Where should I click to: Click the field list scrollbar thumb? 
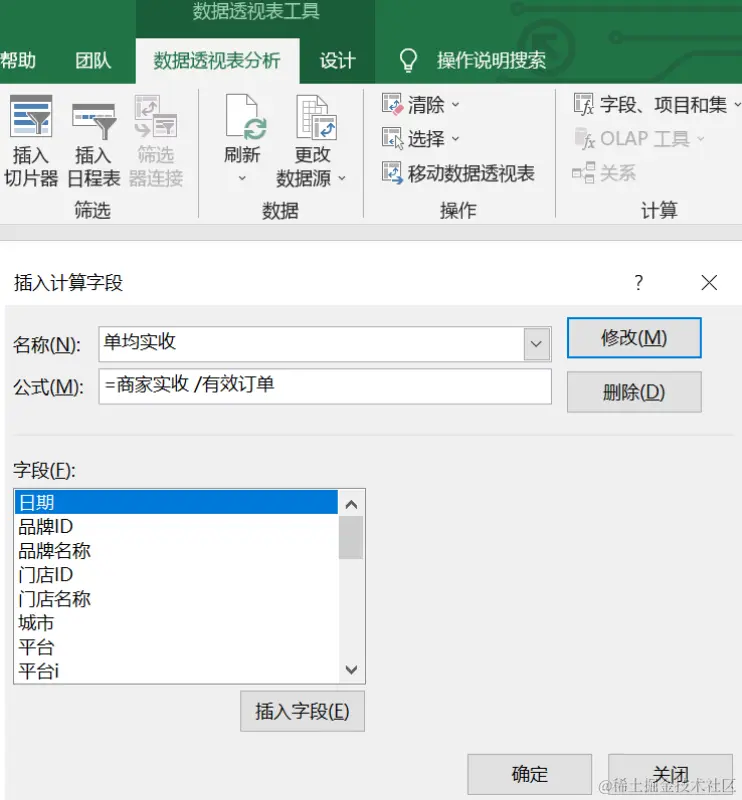coord(351,537)
